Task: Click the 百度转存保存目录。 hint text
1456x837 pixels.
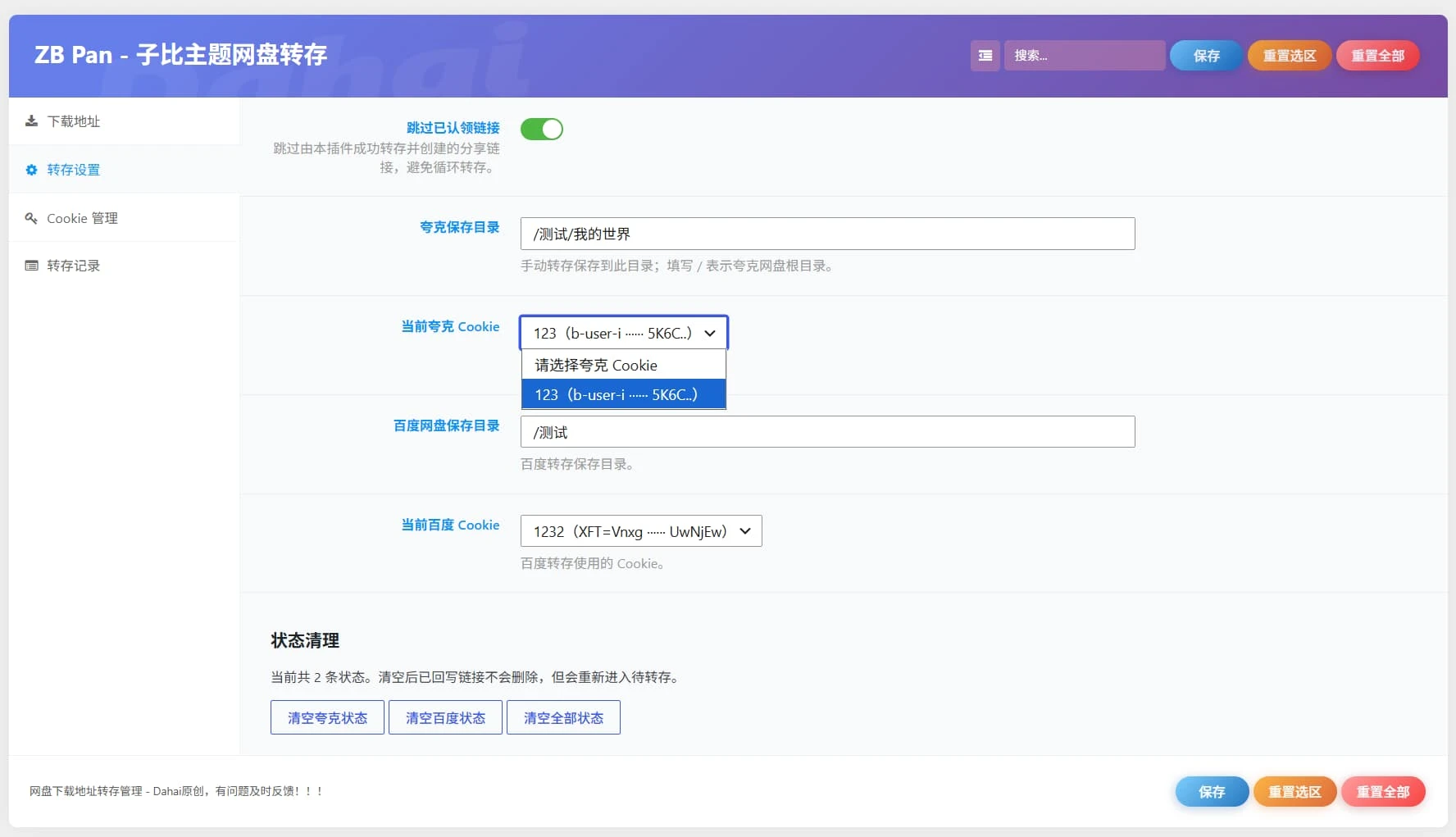Action: 577,464
